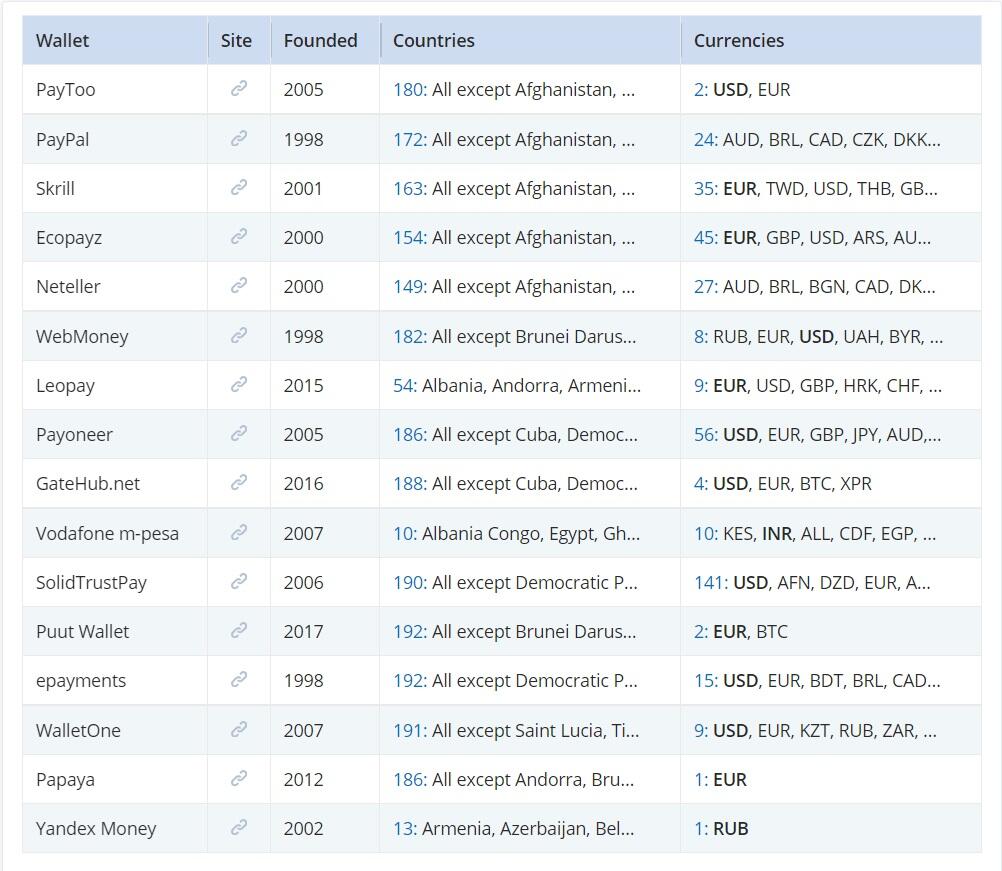The height and width of the screenshot is (871, 1002).
Task: Click Skrill's 163 countries count
Action: click(x=410, y=189)
